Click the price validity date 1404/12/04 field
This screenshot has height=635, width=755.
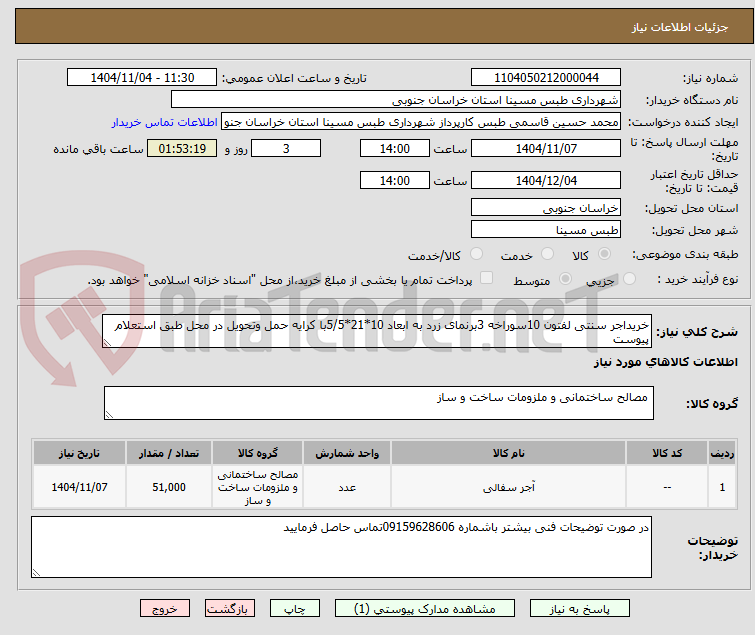point(546,181)
